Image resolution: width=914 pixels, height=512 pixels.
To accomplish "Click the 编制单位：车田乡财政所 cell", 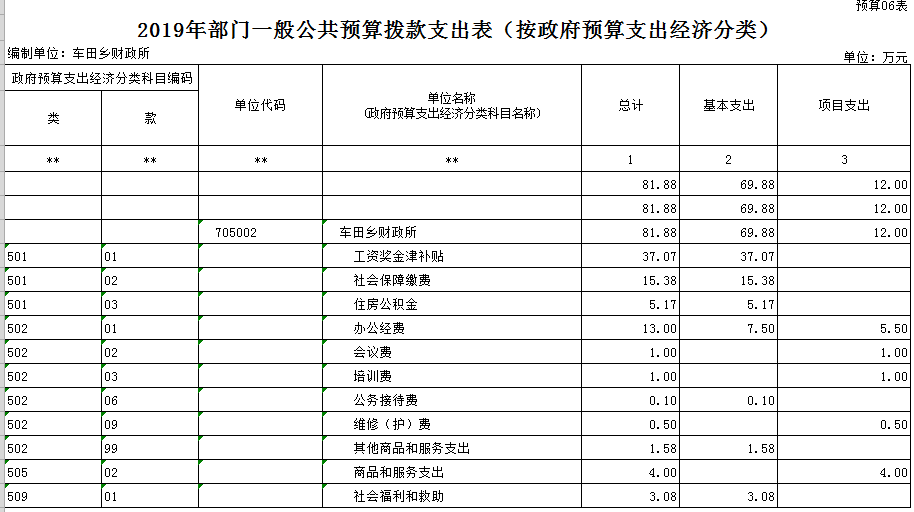I will click(78, 53).
